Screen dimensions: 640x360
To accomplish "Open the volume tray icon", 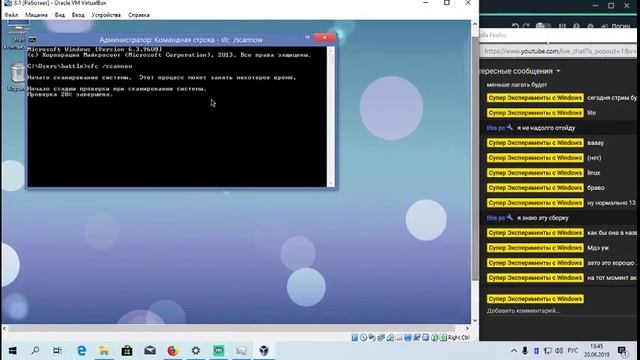I will click(x=559, y=351).
